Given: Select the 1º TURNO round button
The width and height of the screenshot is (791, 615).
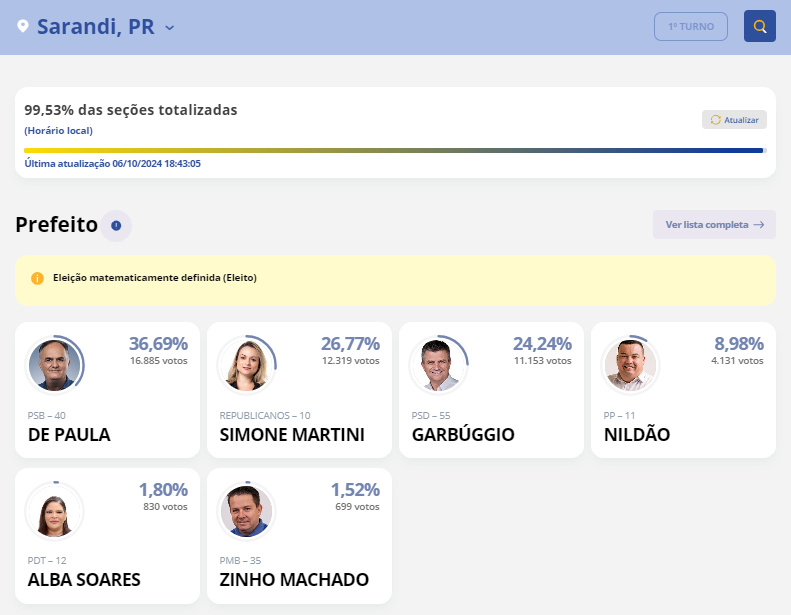Looking at the screenshot, I should (691, 26).
